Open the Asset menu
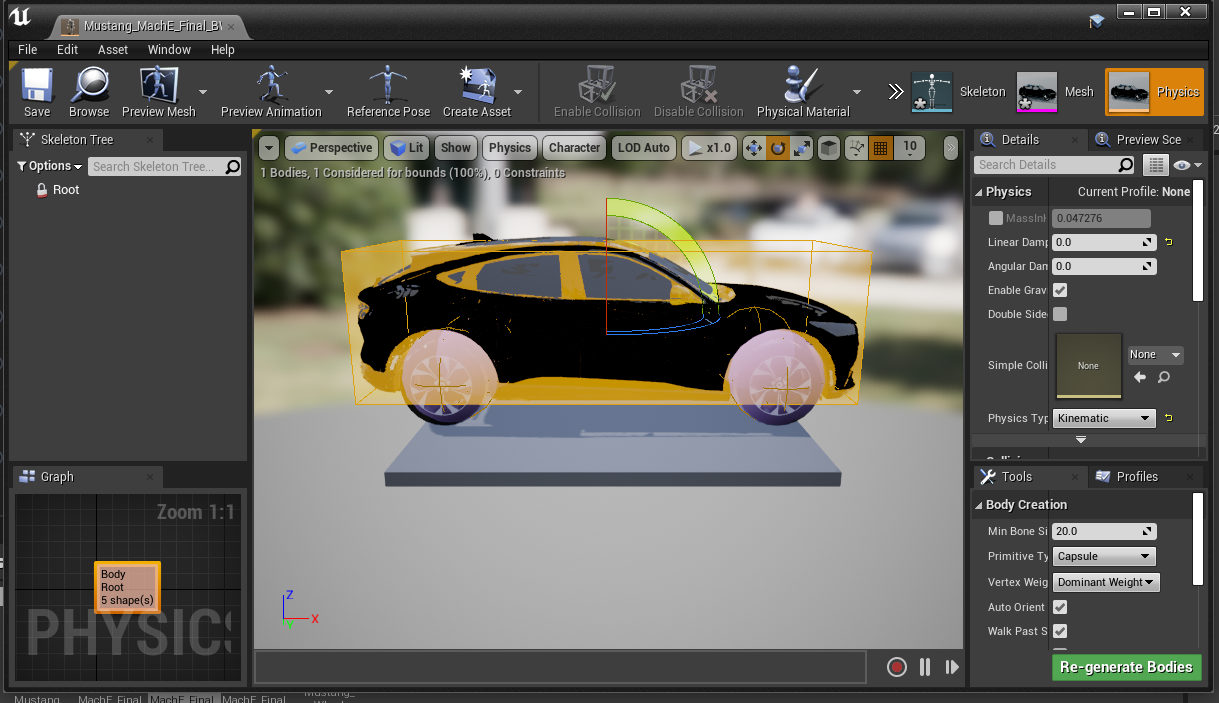Image resolution: width=1219 pixels, height=703 pixels. tap(113, 49)
